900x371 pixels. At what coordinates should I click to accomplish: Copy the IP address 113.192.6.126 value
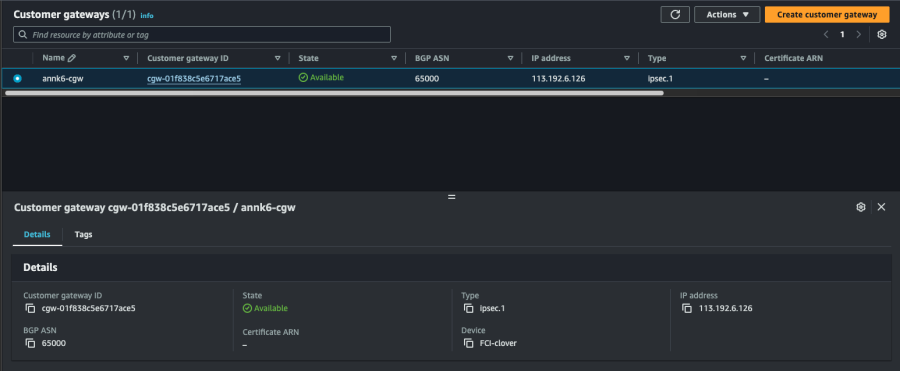tap(687, 308)
